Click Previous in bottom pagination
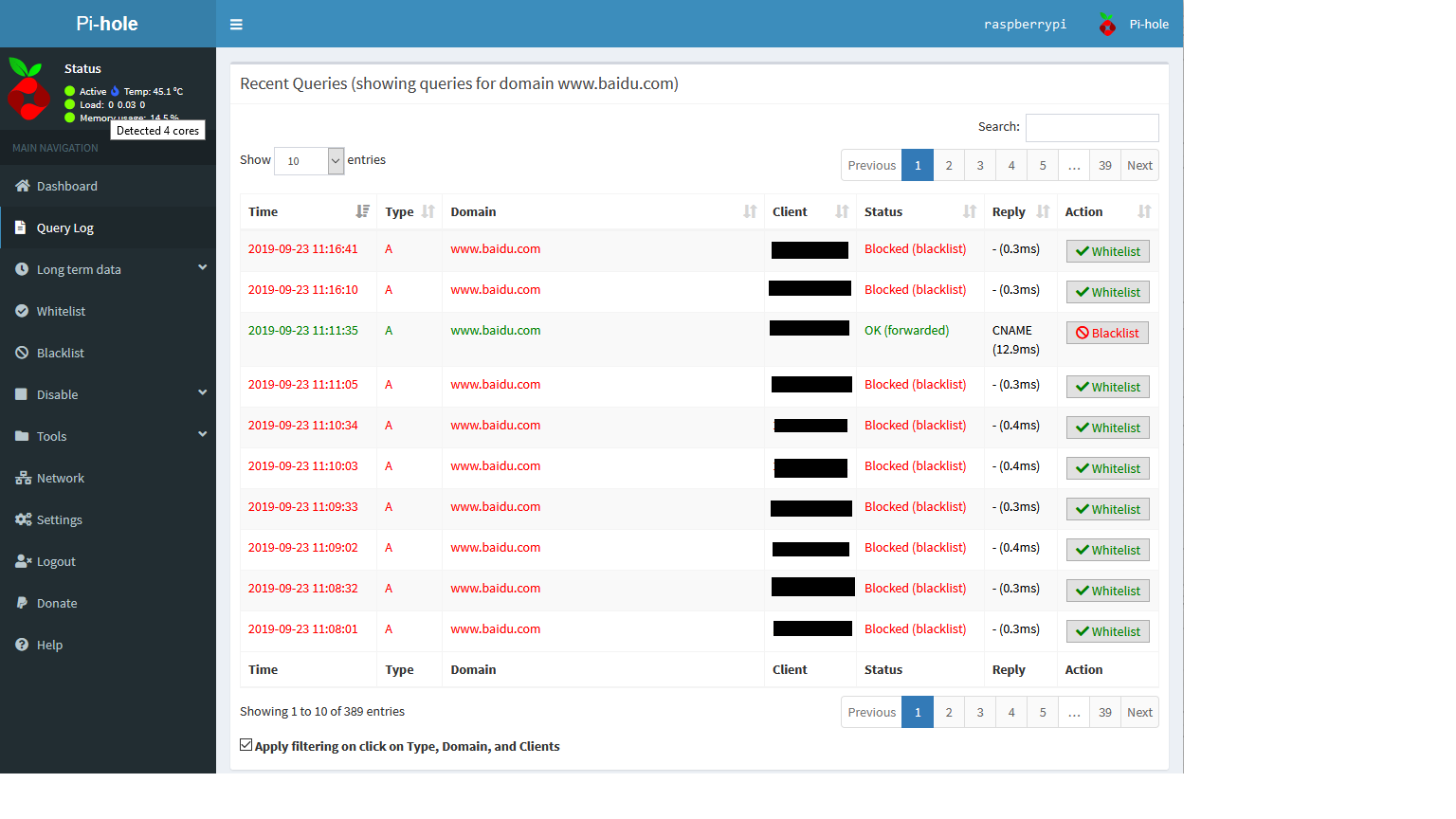The height and width of the screenshot is (819, 1456). click(871, 712)
